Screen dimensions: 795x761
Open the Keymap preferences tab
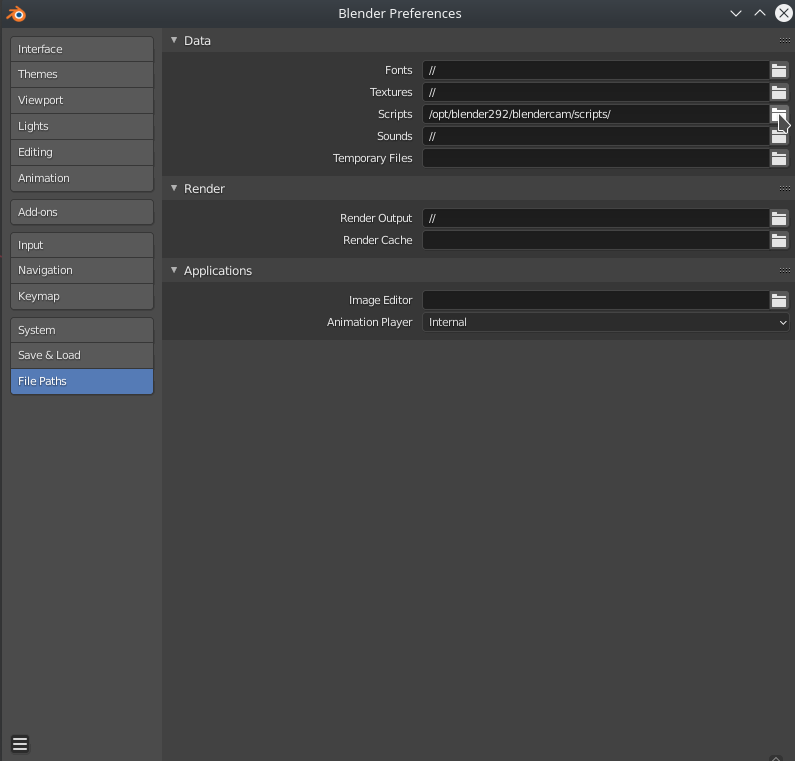82,296
